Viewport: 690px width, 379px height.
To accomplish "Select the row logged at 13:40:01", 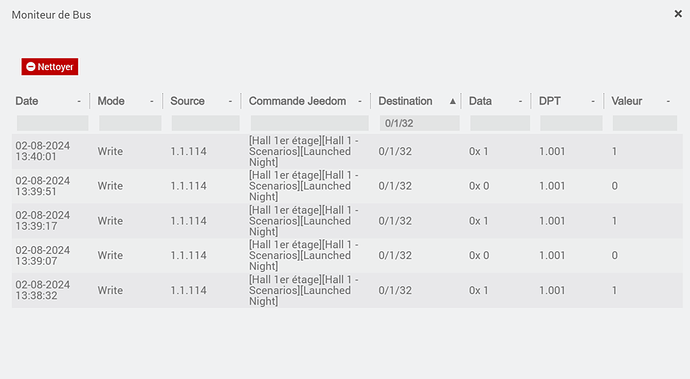I will pos(347,151).
